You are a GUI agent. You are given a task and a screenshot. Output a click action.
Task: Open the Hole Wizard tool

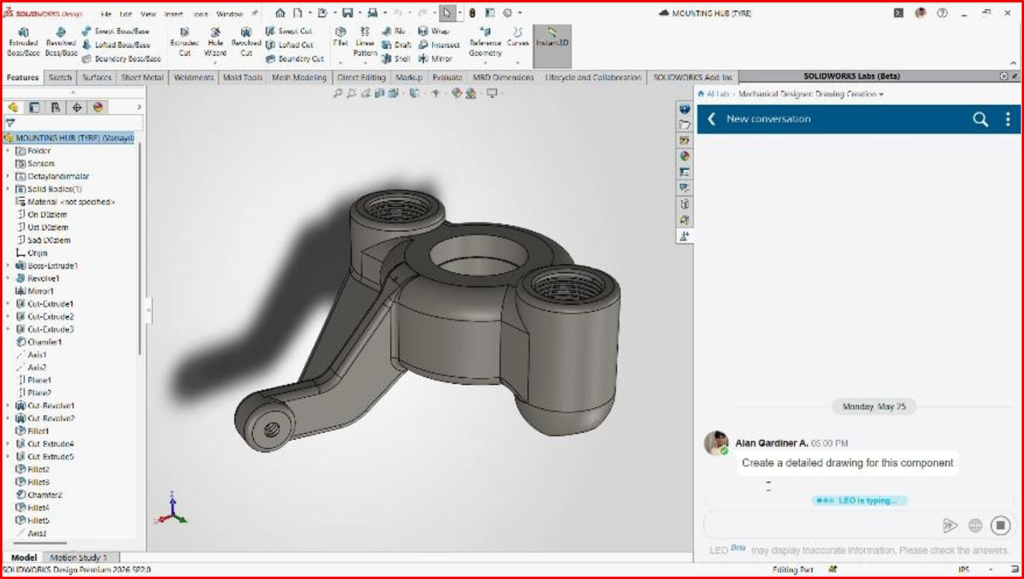(x=215, y=42)
